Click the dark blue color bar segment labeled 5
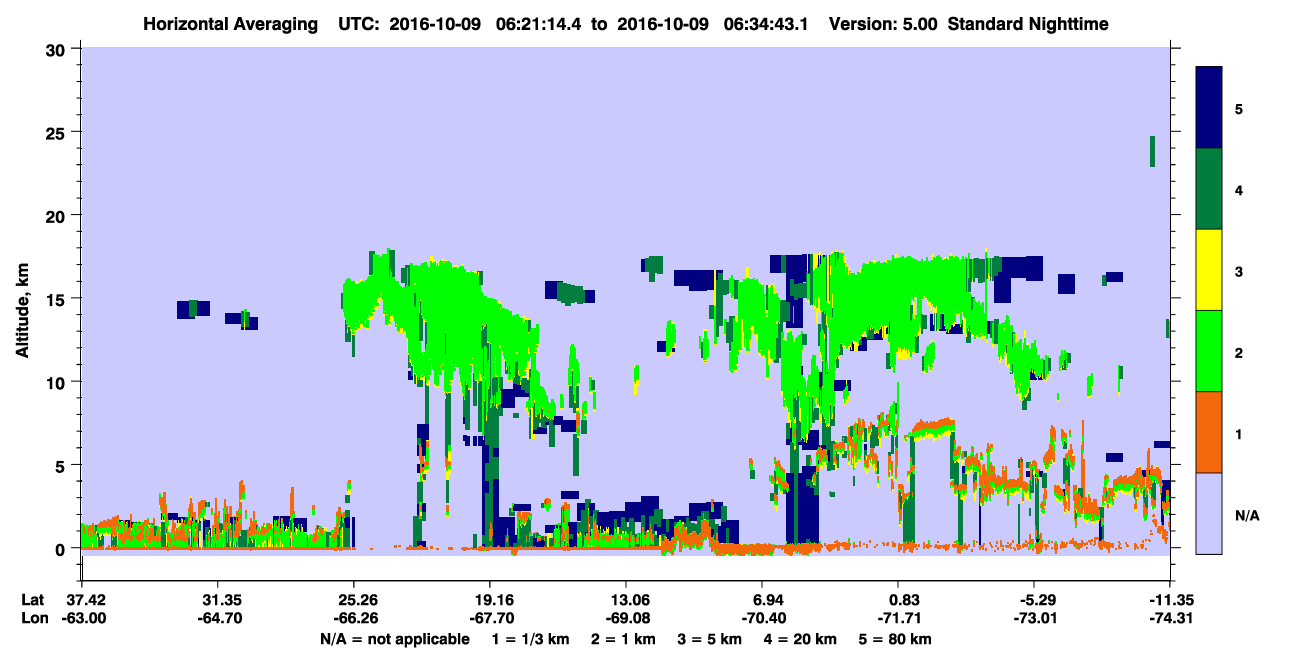 coord(1209,108)
